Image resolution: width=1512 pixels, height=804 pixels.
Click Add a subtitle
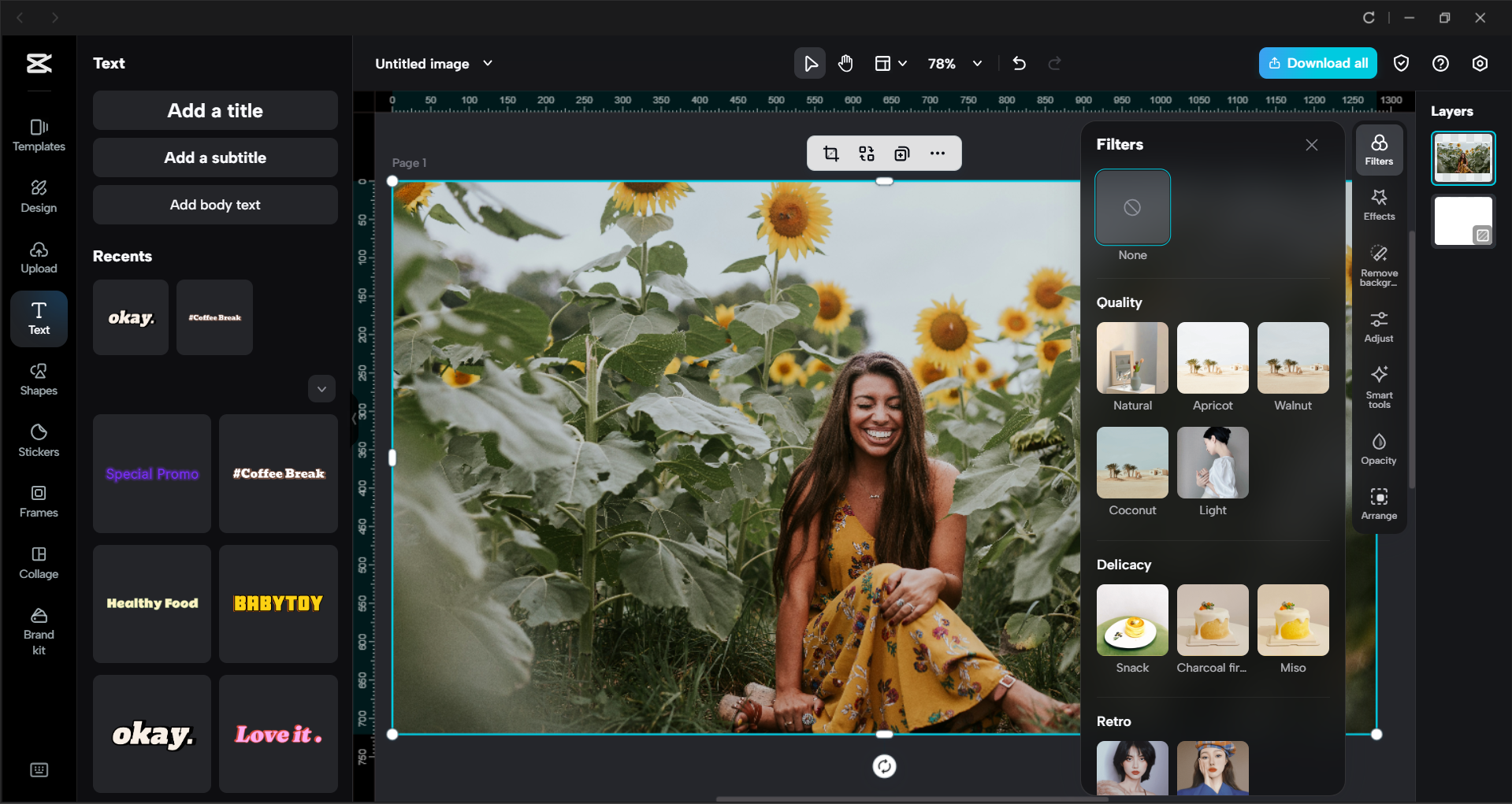(x=214, y=157)
